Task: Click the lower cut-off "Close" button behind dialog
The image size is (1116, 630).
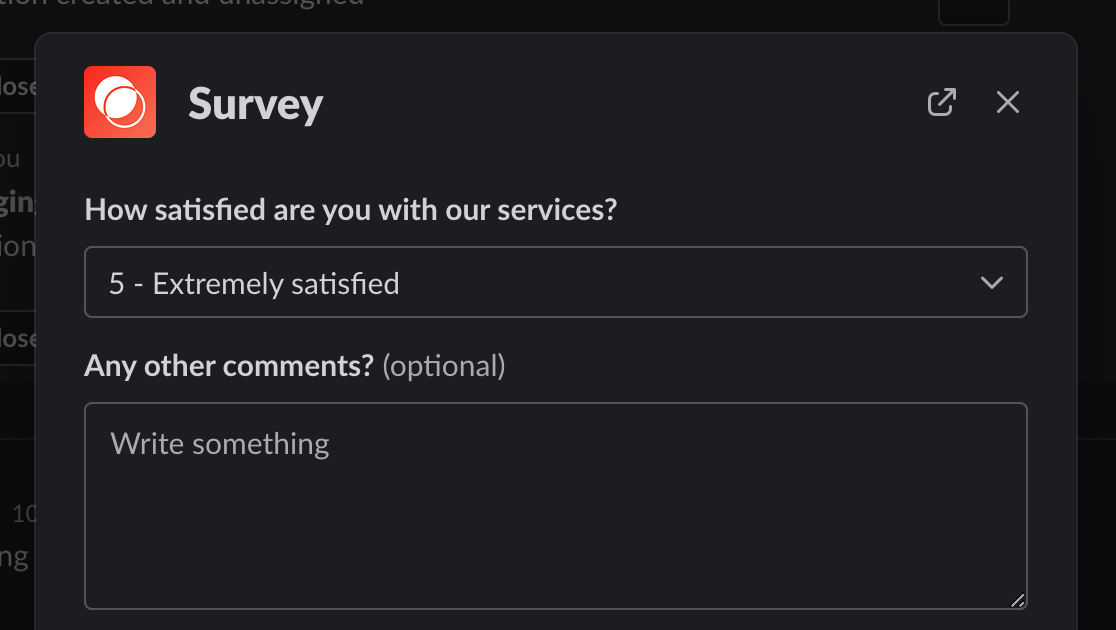Action: pyautogui.click(x=17, y=339)
